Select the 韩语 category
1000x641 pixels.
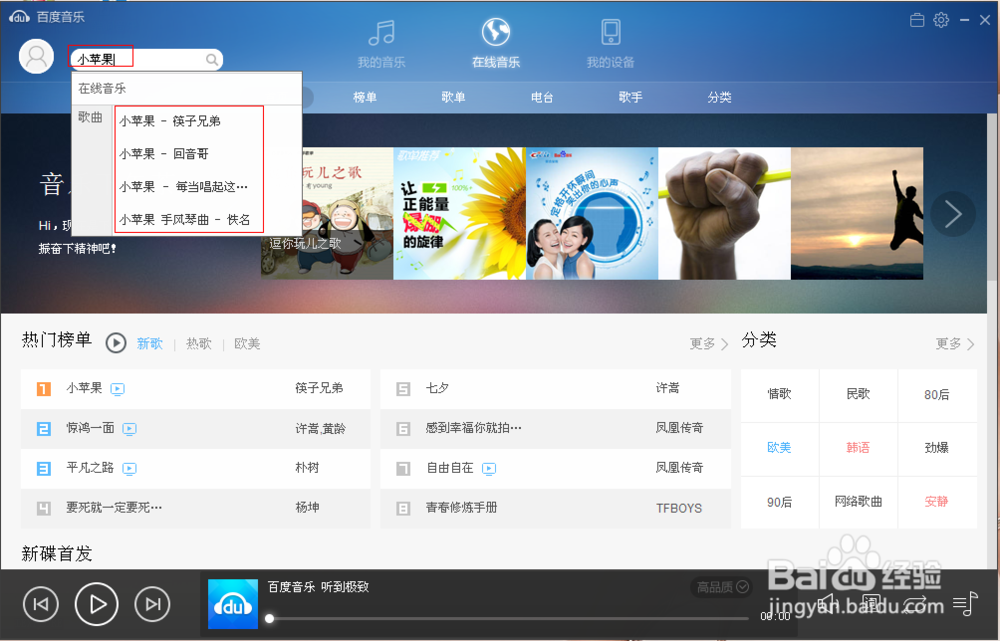tap(857, 448)
